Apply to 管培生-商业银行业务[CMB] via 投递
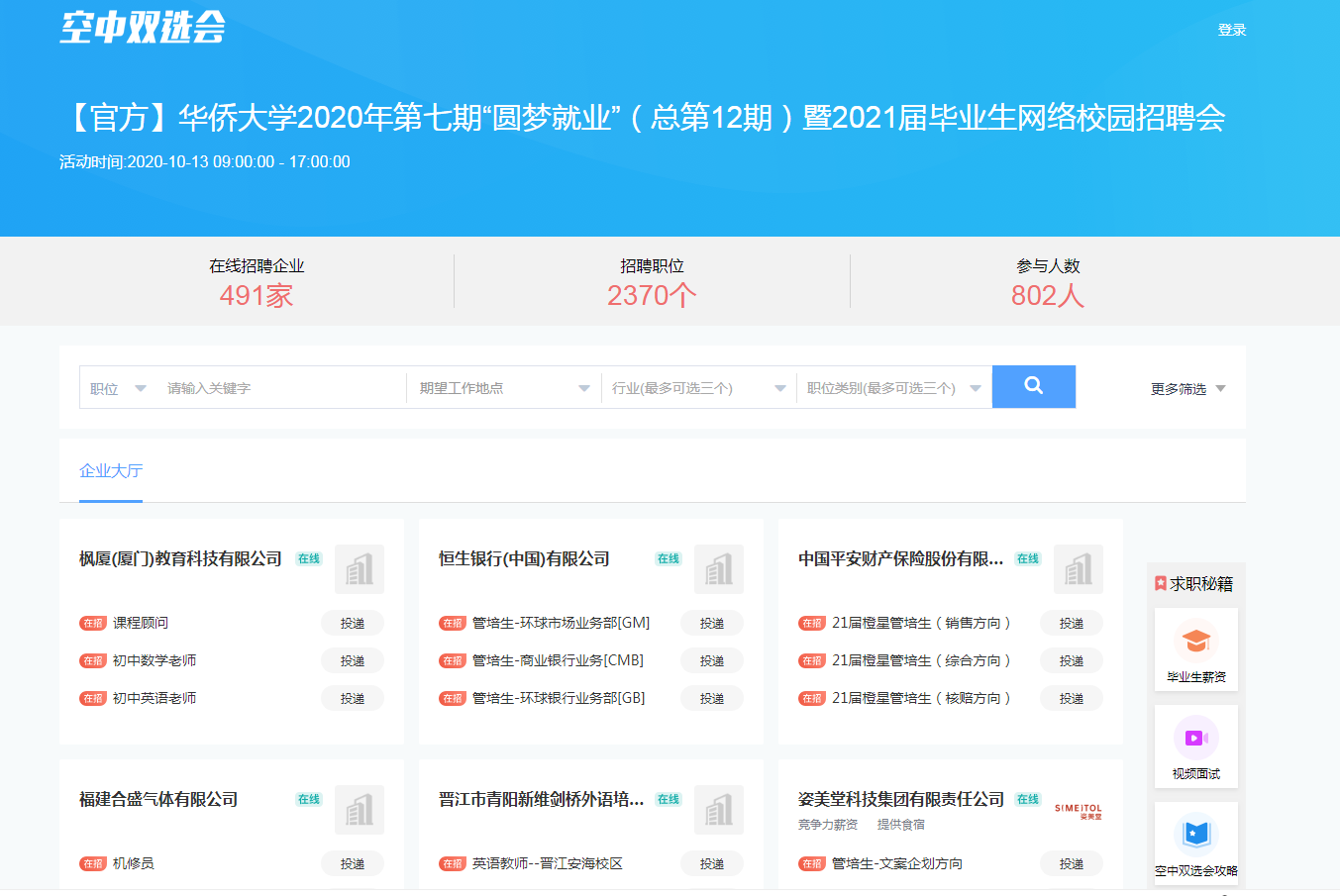Viewport: 1340px width, 896px height. pyautogui.click(x=712, y=661)
